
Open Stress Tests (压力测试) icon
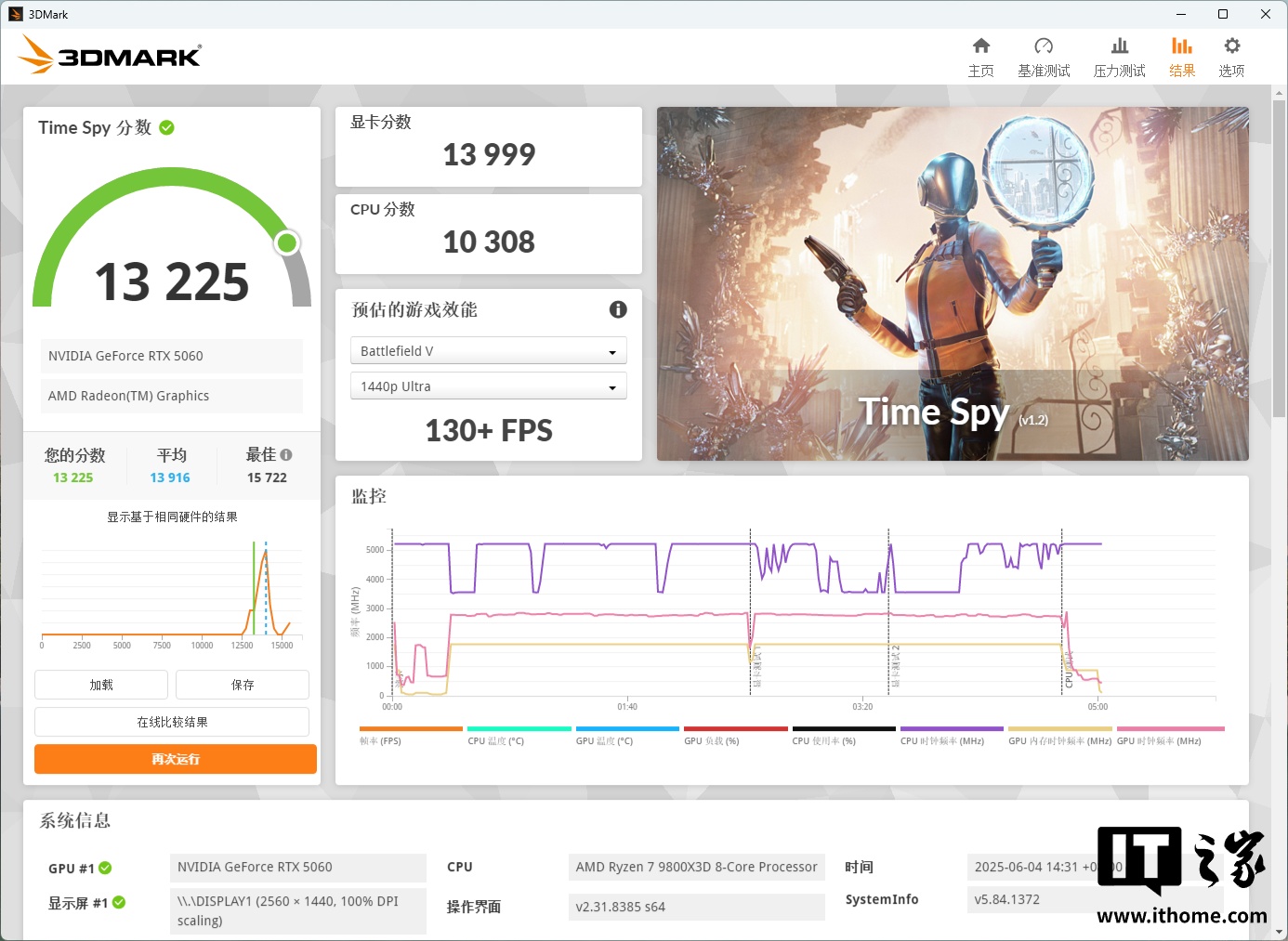click(x=1119, y=46)
